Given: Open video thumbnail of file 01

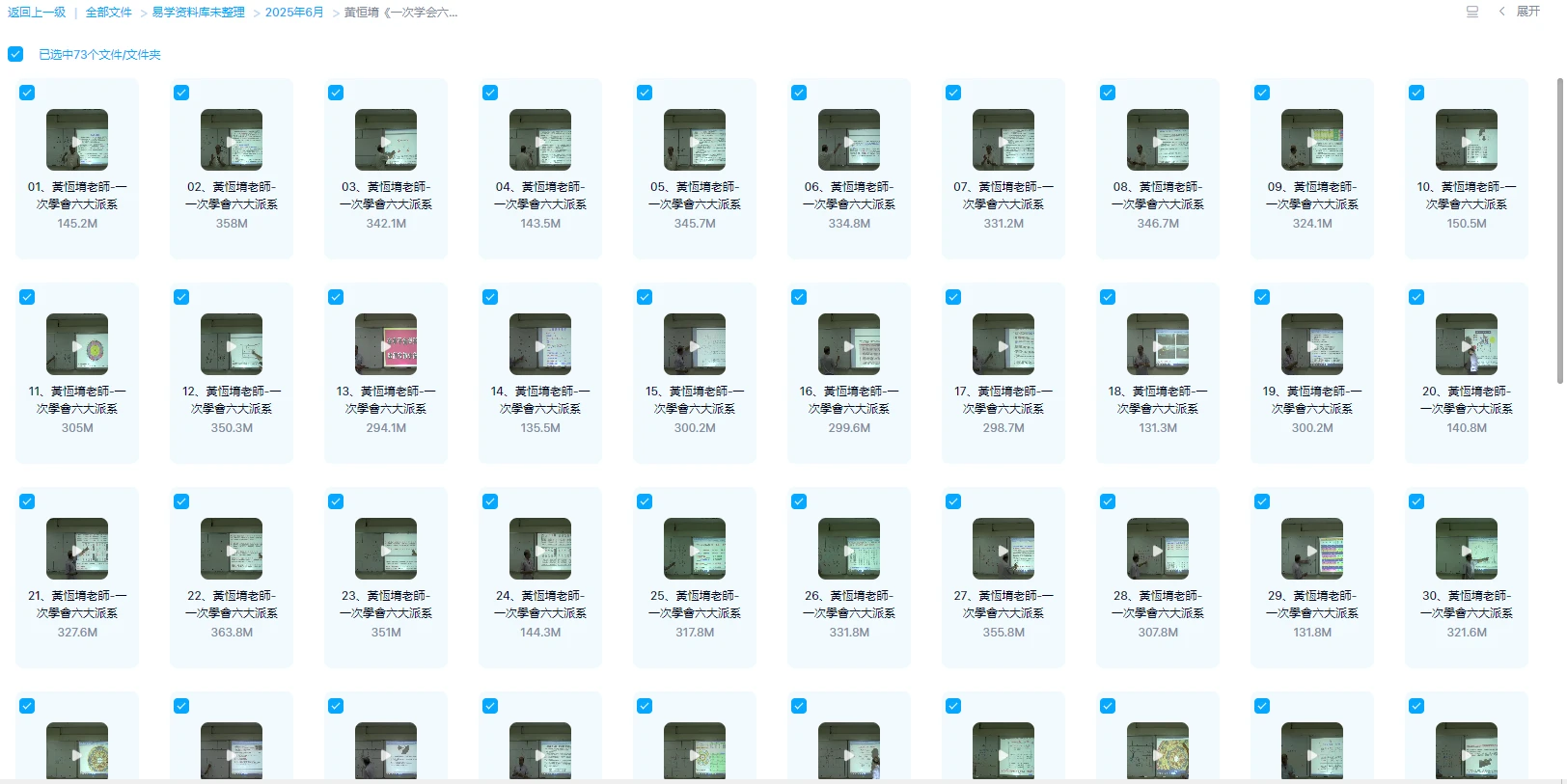Looking at the screenshot, I should 77,140.
